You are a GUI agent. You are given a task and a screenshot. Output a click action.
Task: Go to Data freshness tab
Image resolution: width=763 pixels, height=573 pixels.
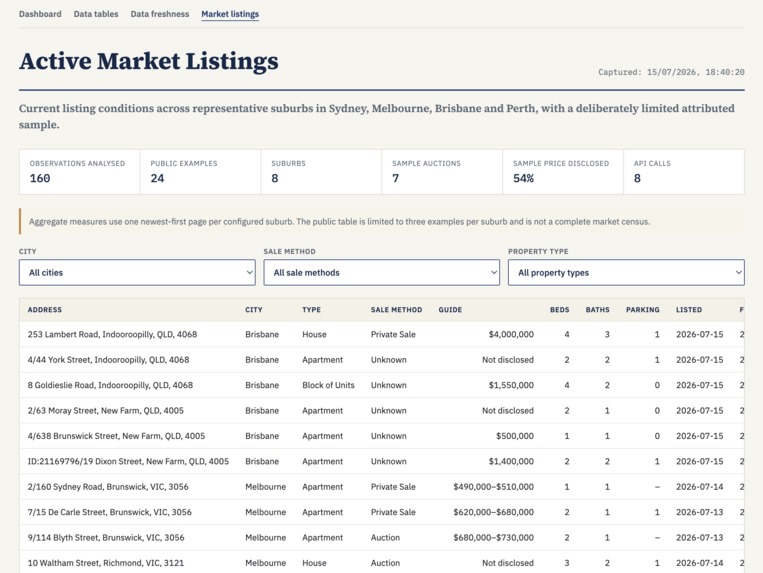point(160,14)
